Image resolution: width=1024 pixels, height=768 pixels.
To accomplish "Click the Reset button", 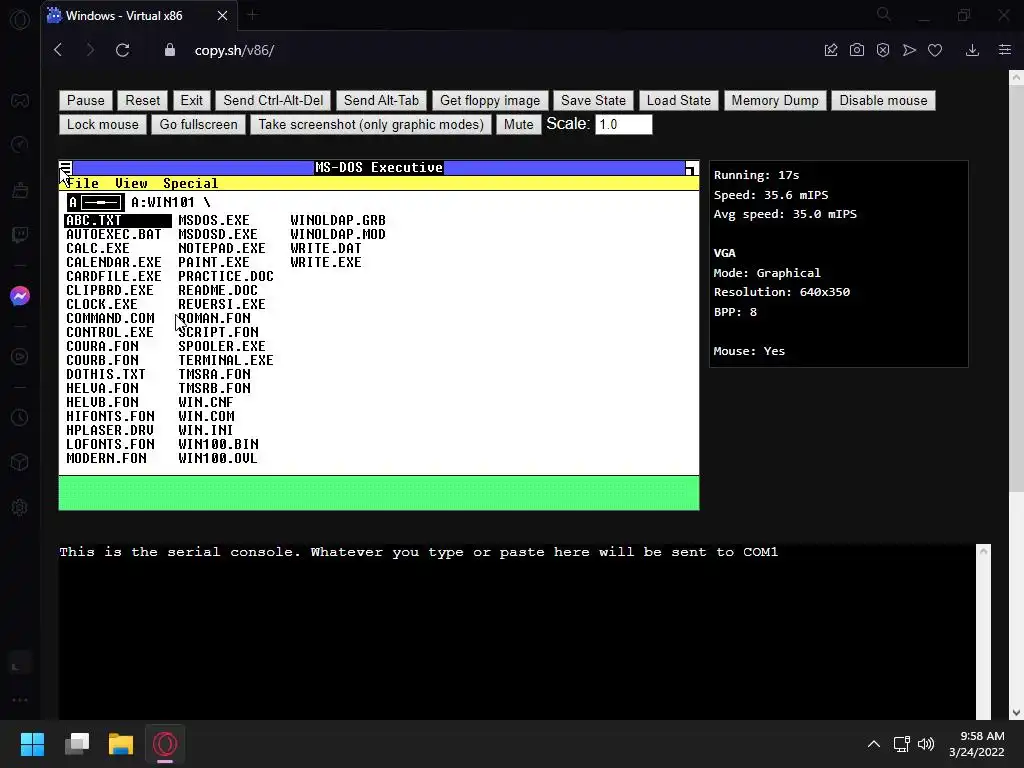I will 142,101.
